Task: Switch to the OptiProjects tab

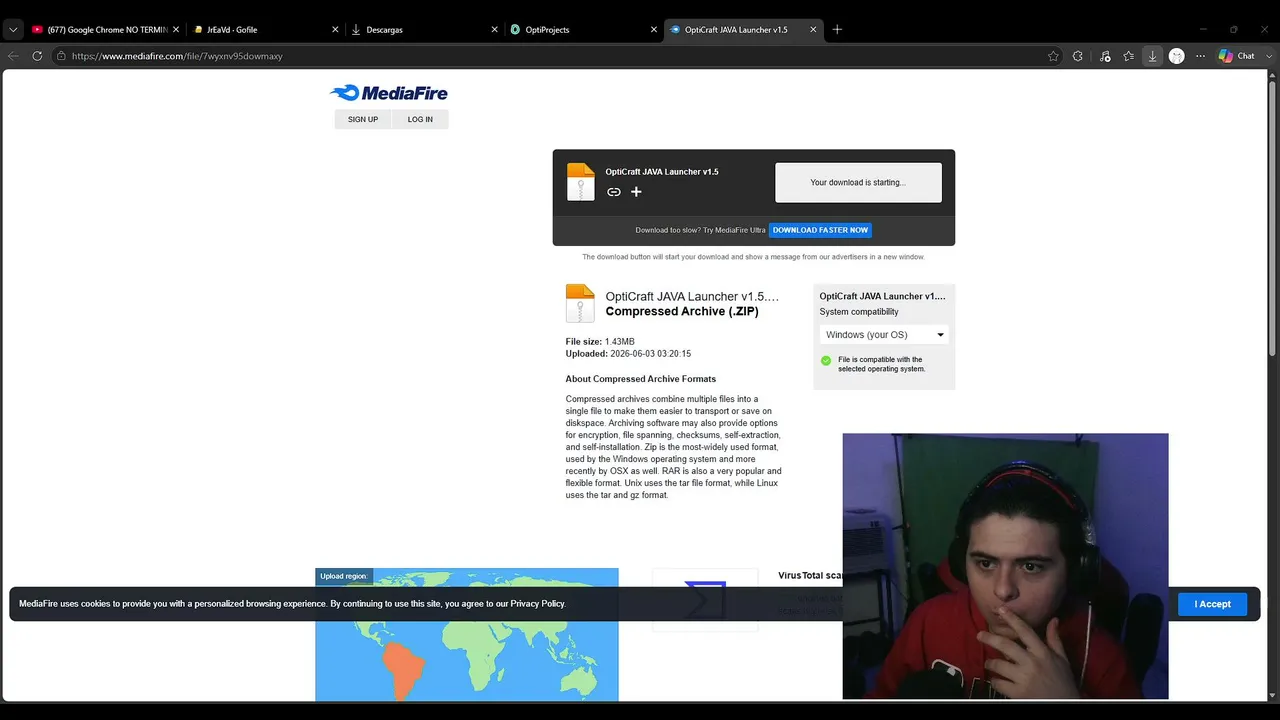Action: tap(582, 30)
